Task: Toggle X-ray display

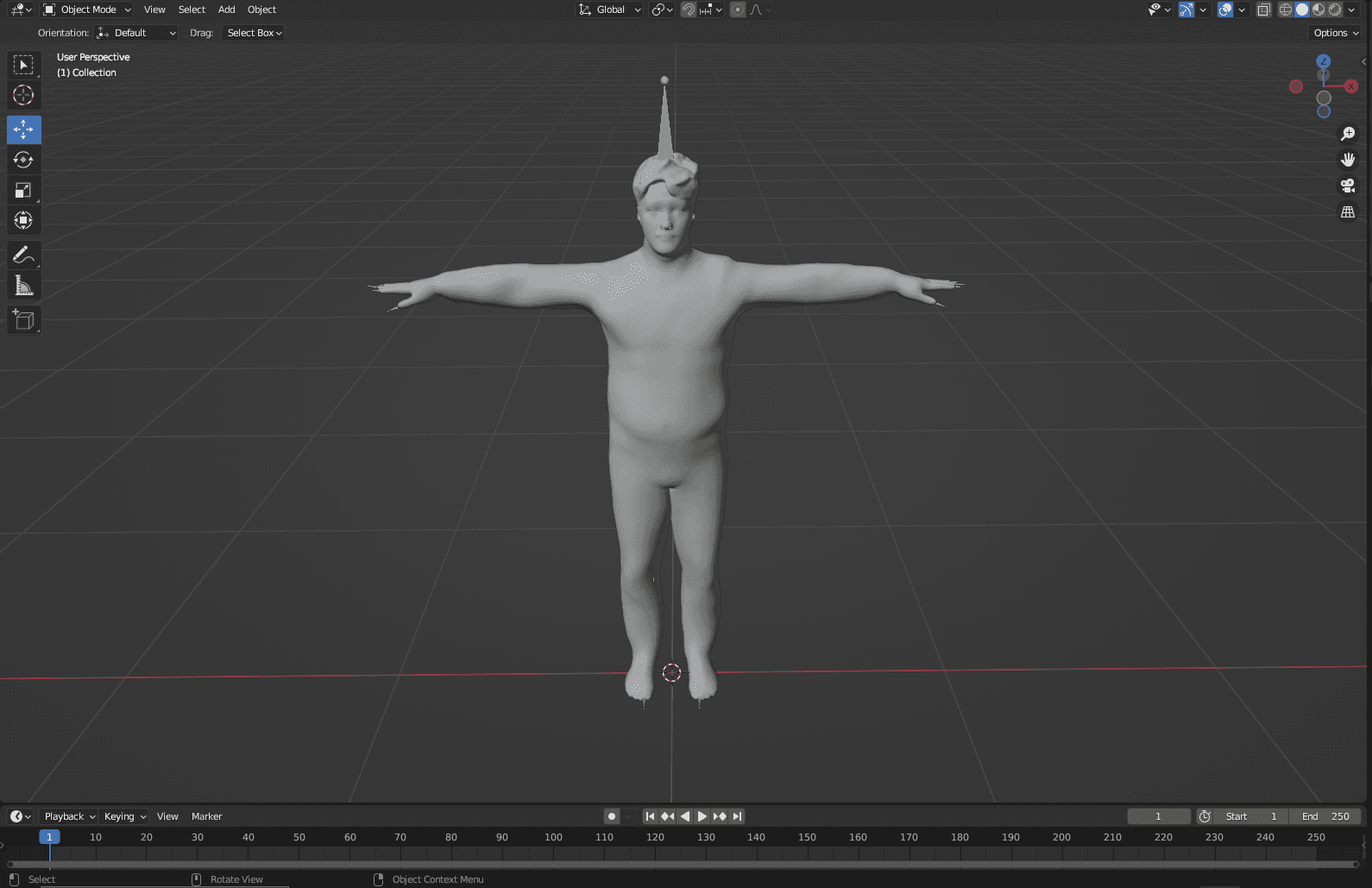Action: tap(1263, 9)
